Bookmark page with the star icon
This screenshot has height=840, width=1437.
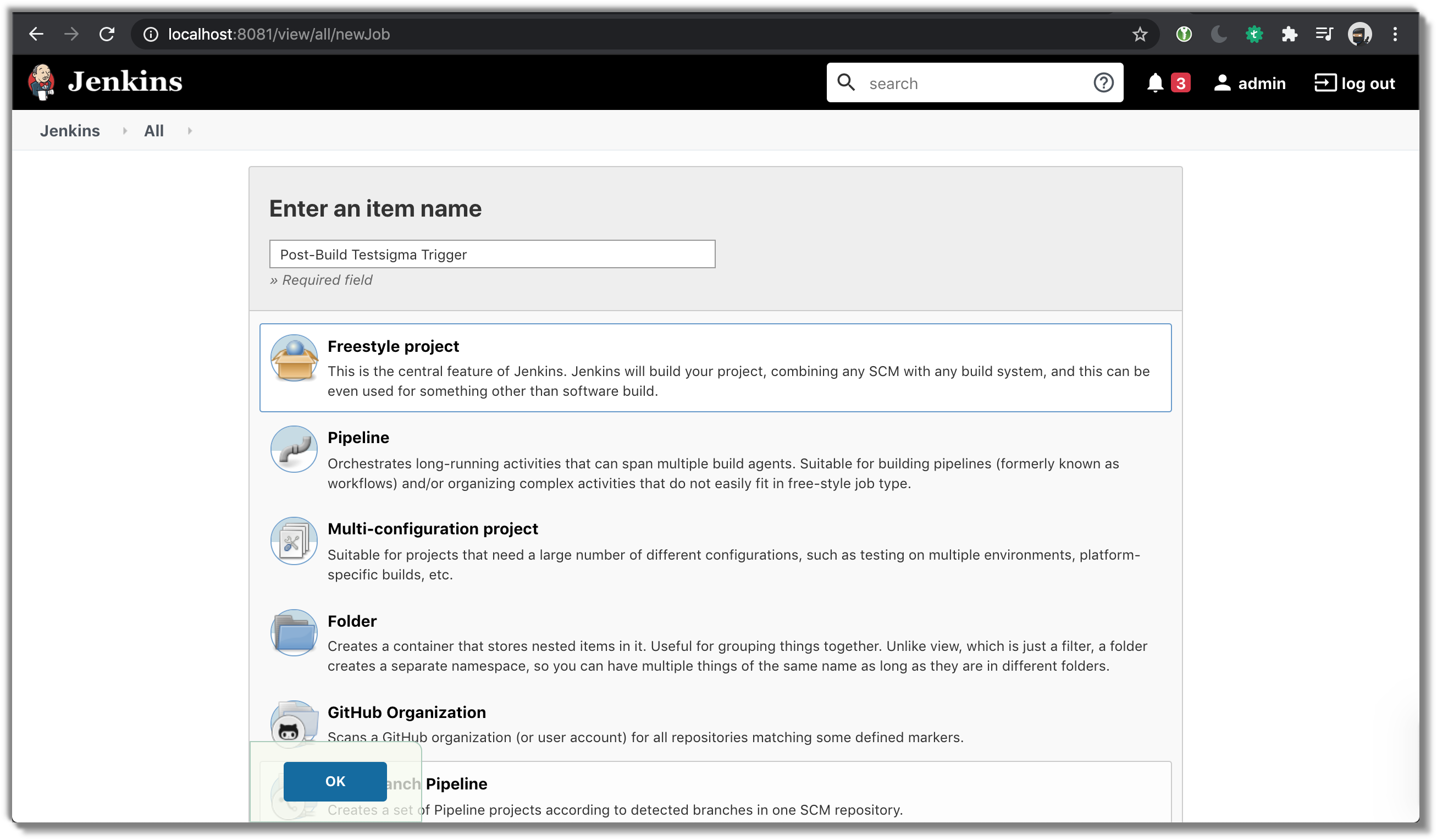[1140, 34]
